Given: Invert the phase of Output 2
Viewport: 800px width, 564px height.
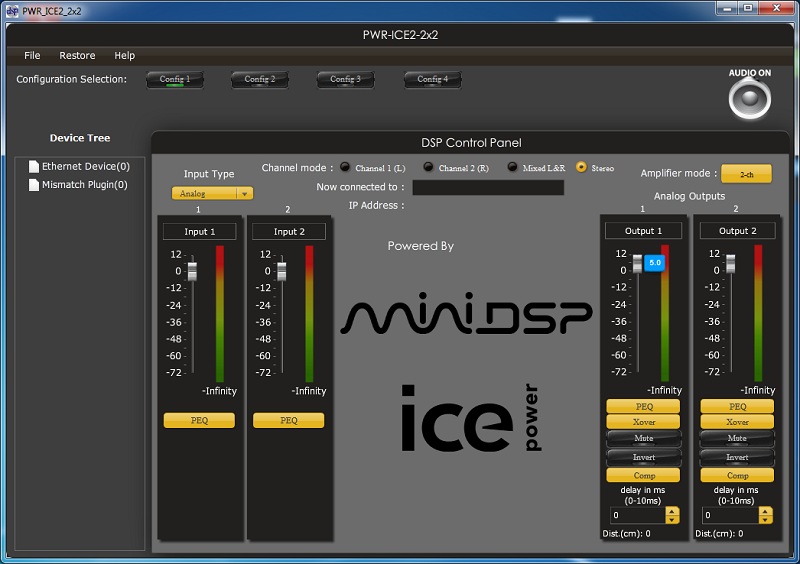Looking at the screenshot, I should click(x=737, y=457).
